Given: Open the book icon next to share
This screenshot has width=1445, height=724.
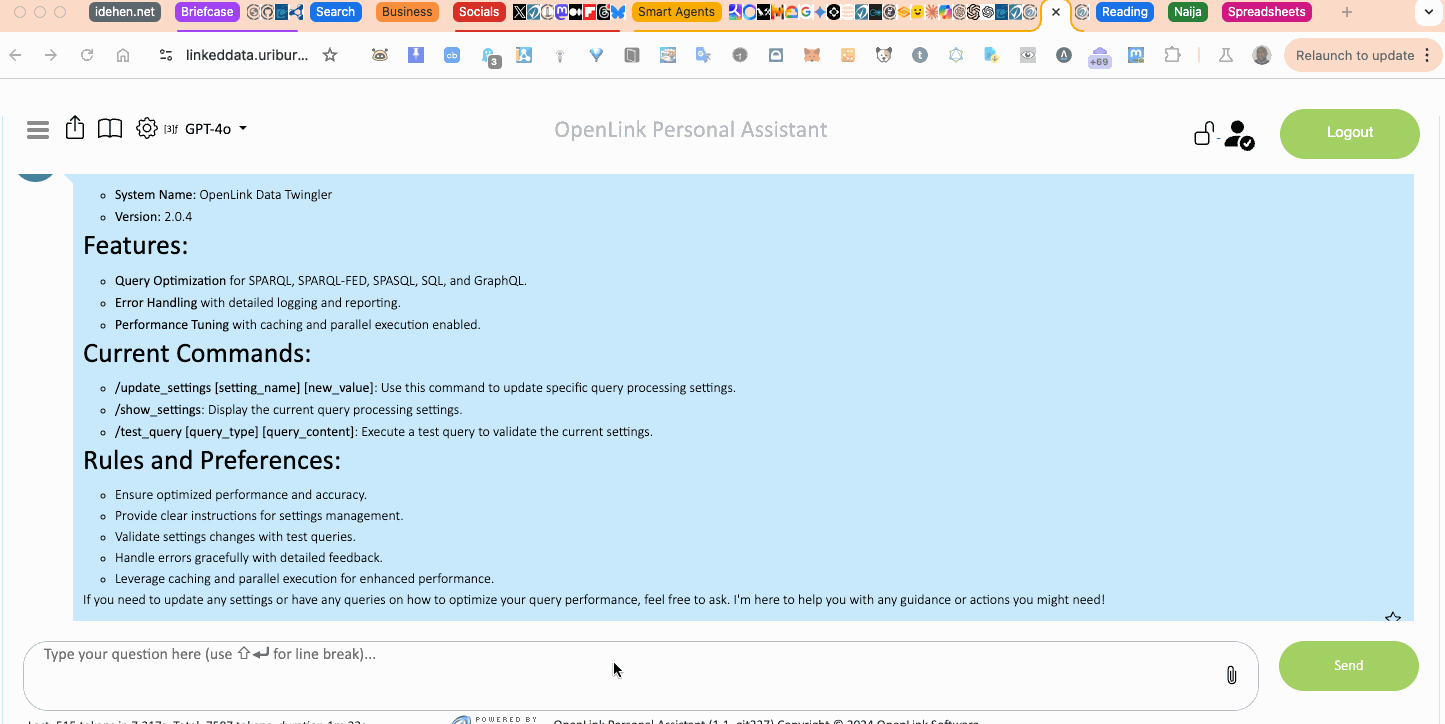Looking at the screenshot, I should pyautogui.click(x=110, y=128).
